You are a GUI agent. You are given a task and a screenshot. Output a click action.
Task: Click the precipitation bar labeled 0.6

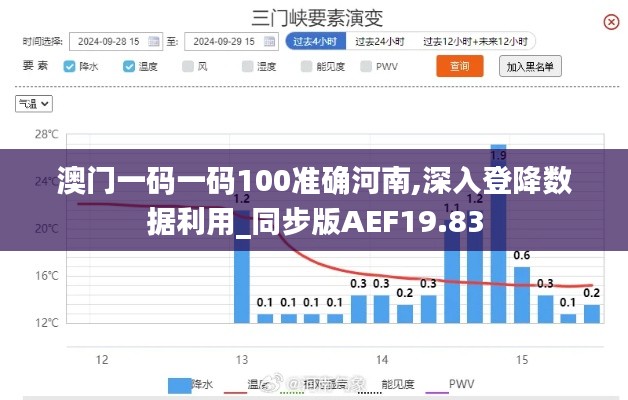(521, 295)
